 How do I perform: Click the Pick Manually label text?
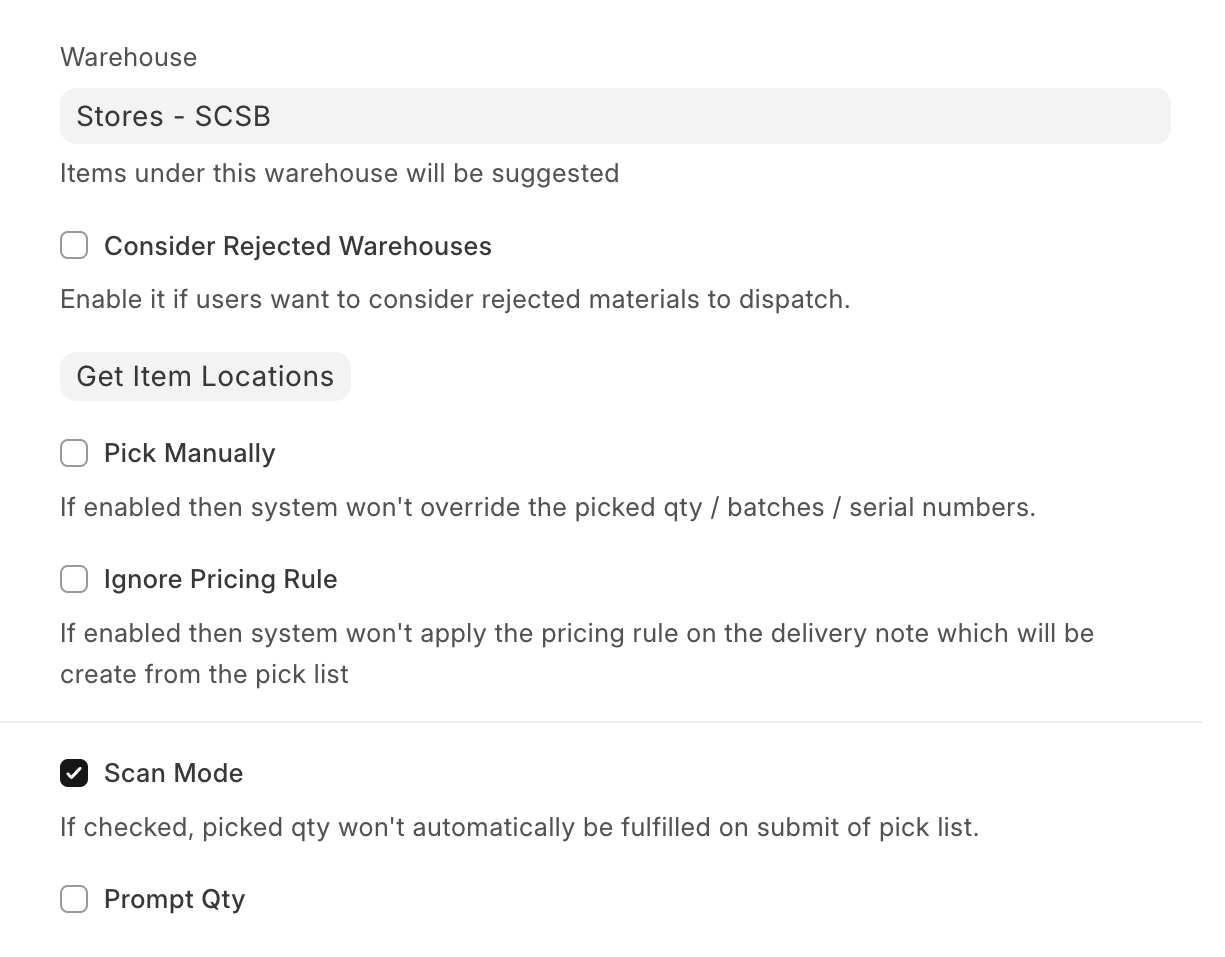click(189, 453)
